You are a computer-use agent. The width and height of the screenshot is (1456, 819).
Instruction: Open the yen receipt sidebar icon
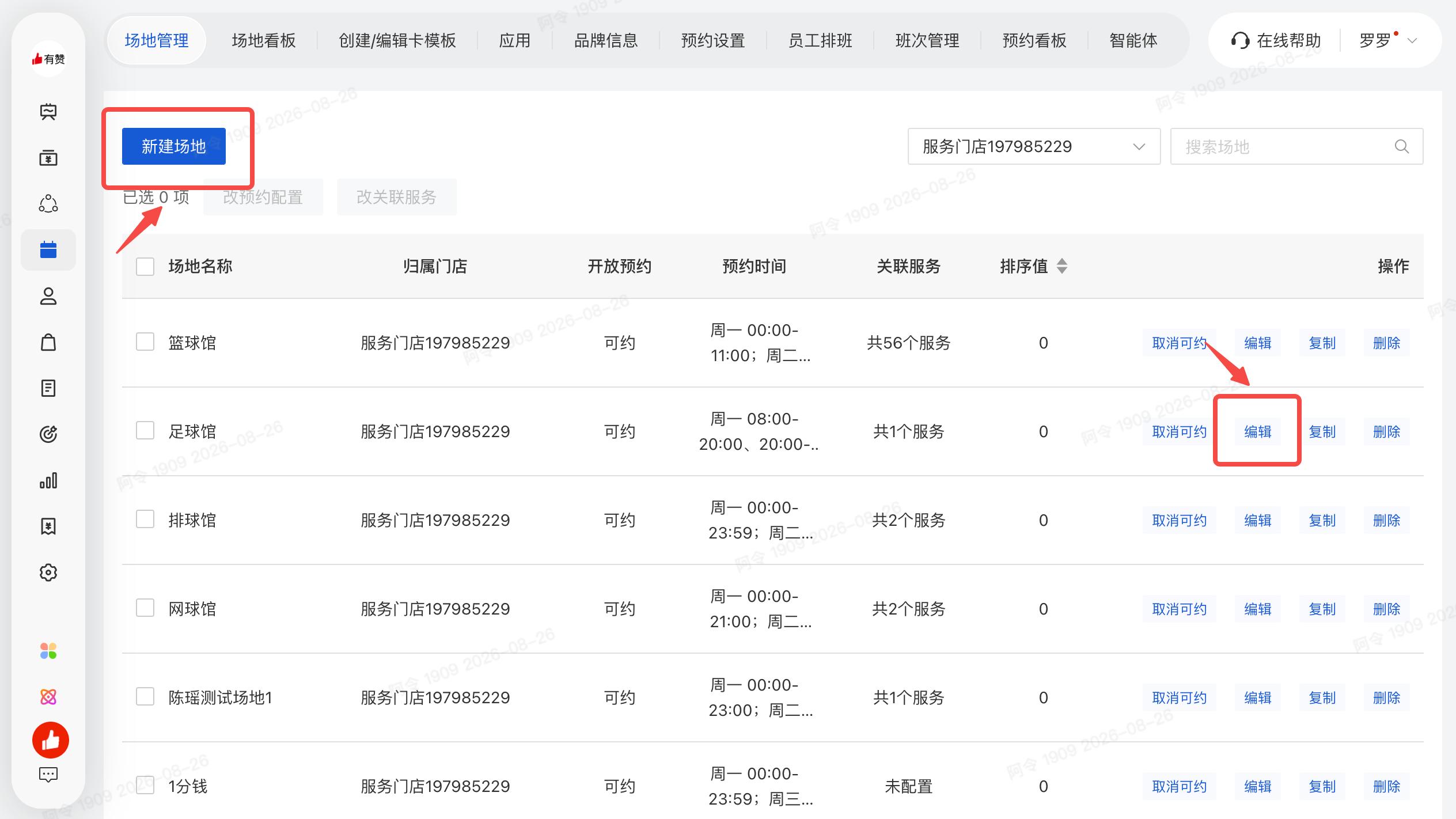48,526
